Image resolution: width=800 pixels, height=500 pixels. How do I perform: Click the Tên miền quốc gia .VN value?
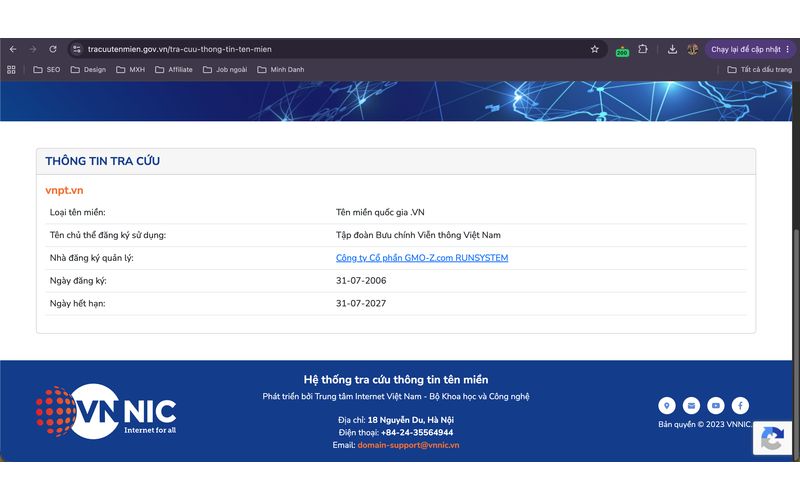380,212
